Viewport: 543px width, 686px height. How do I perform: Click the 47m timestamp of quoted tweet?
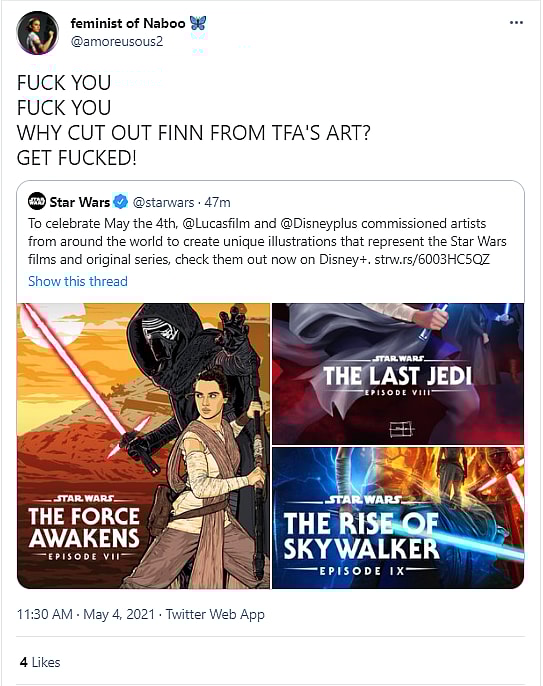217,202
